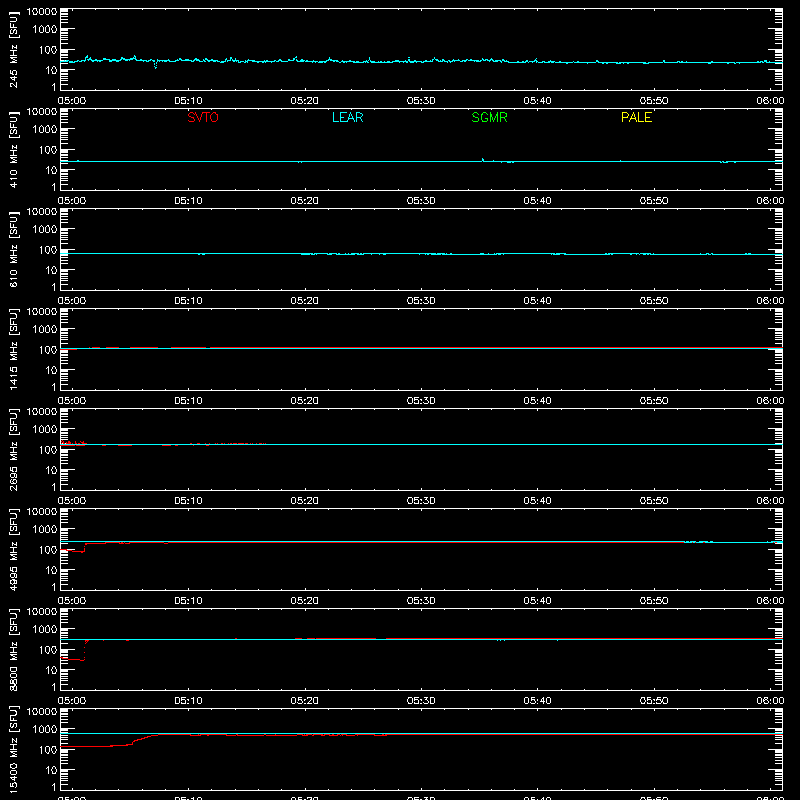Click 05:10 tick label of 245 MHz panel
This screenshot has width=800, height=800.
188,101
